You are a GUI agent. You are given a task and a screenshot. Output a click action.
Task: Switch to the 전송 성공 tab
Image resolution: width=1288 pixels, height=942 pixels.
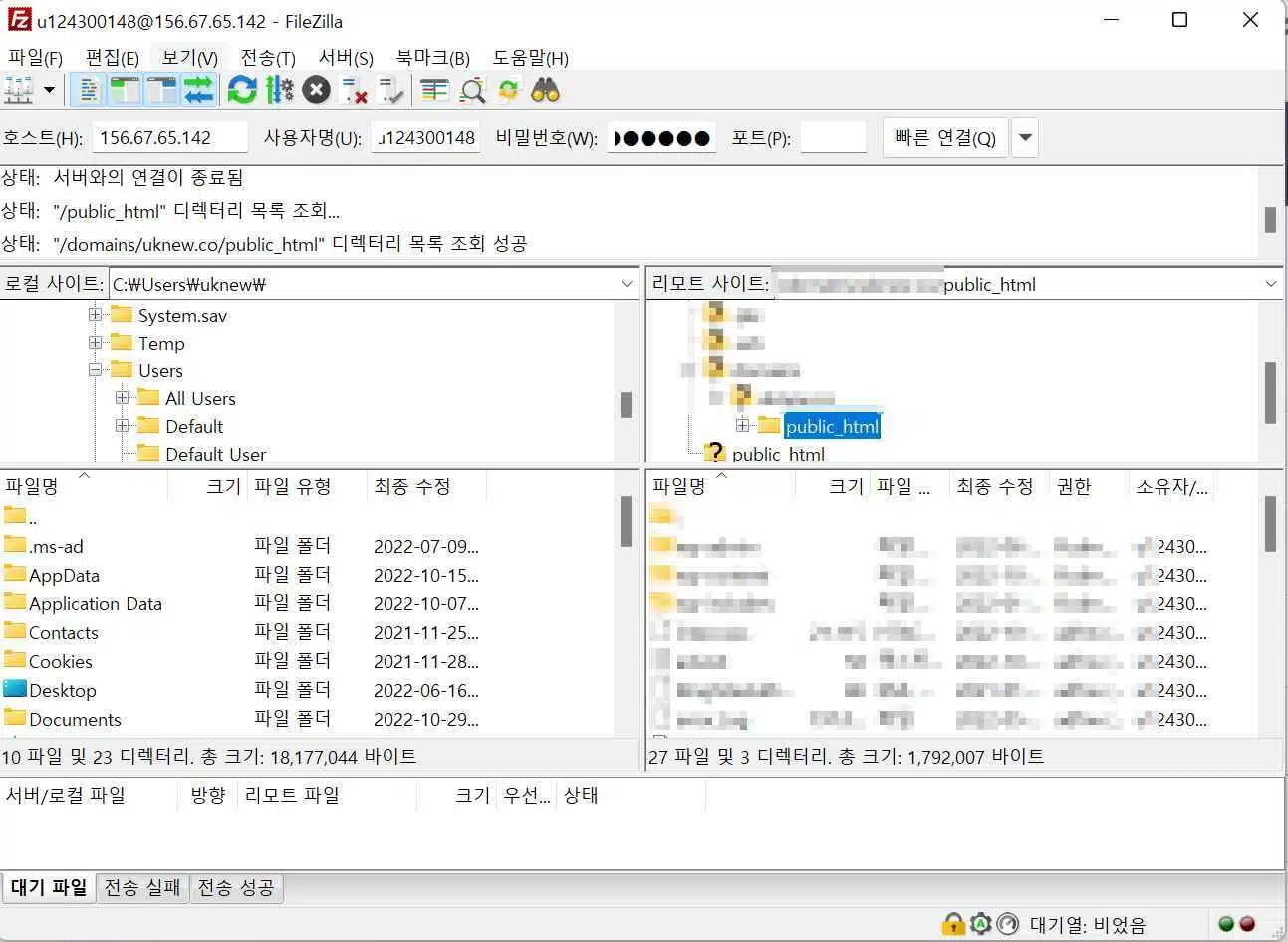236,887
